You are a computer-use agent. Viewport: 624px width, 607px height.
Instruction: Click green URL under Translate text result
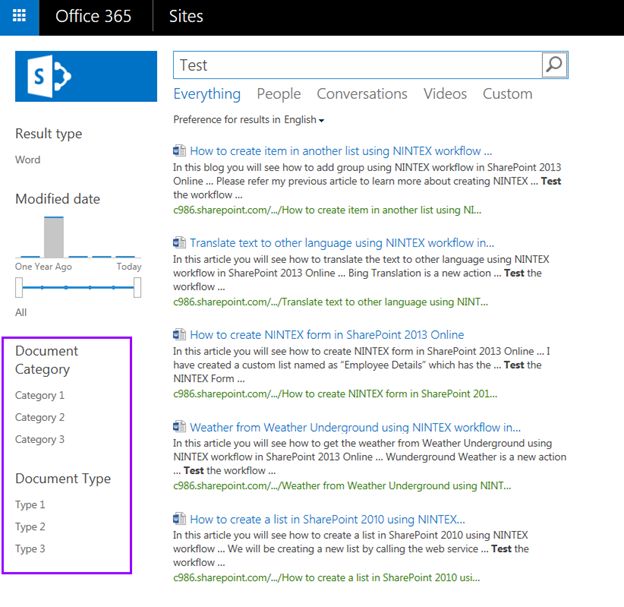330,302
